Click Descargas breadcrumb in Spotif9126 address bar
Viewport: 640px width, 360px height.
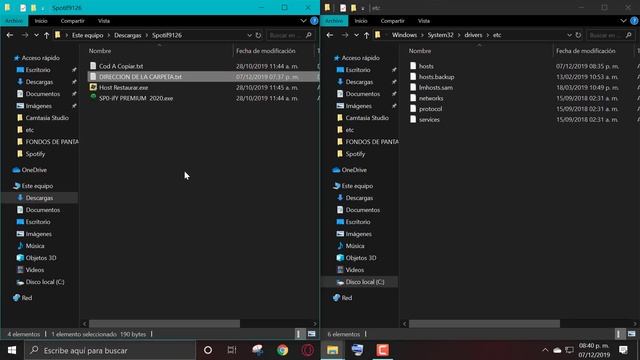point(127,36)
